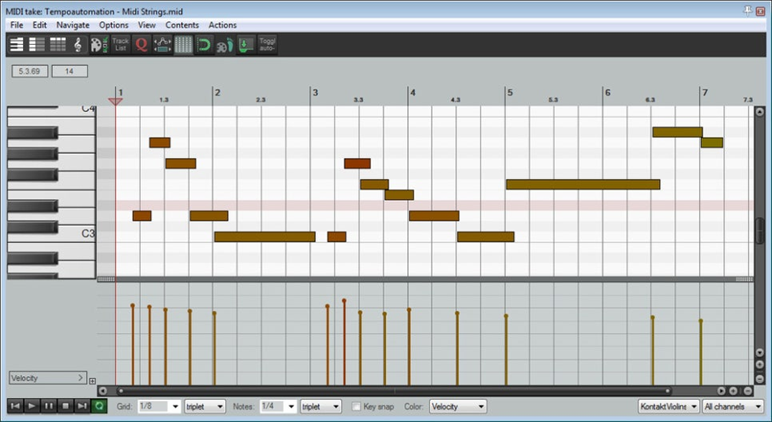
Task: Click the tallest red velocity bar handle
Action: tap(344, 300)
